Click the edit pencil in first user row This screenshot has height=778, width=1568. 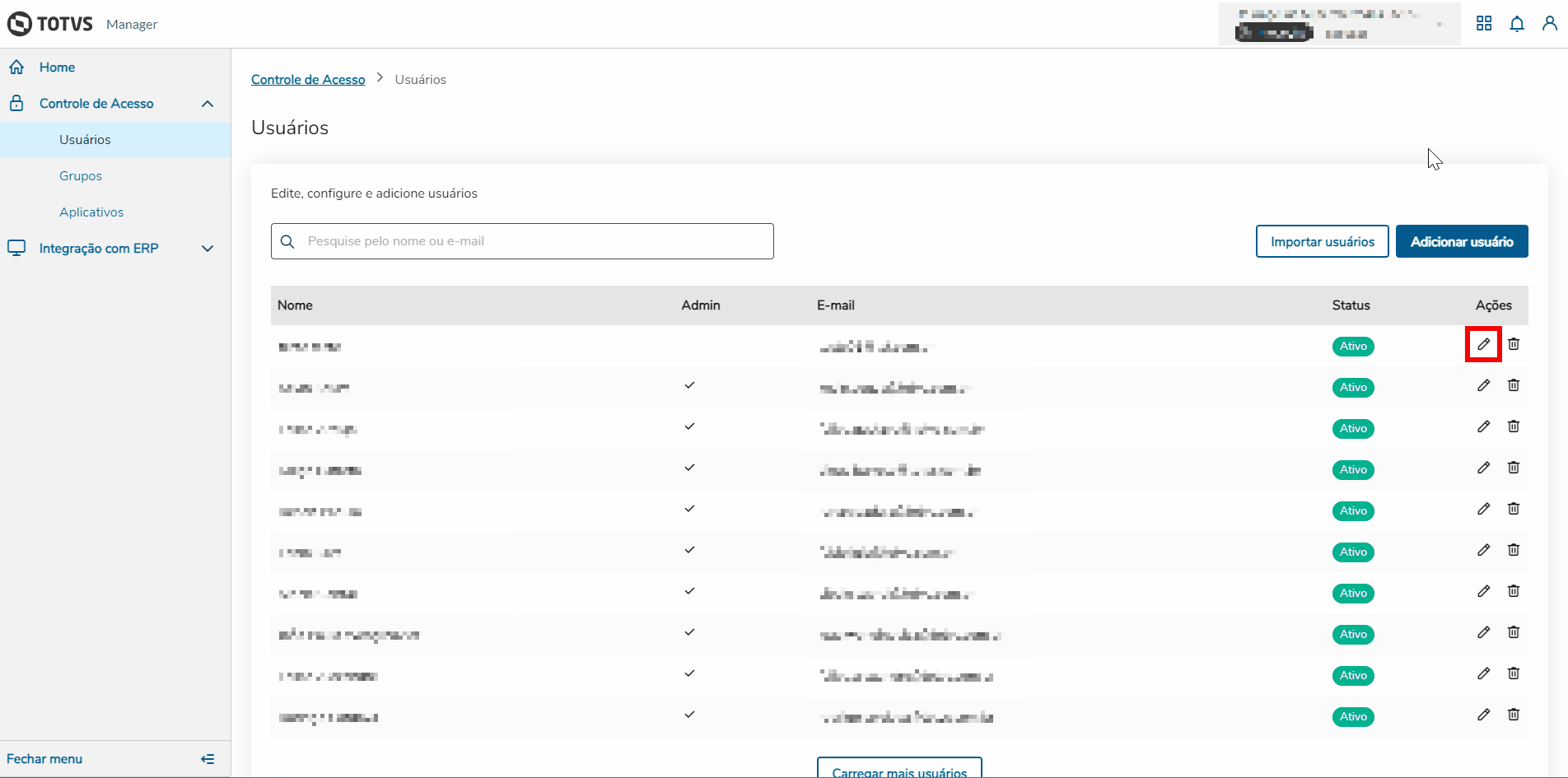[x=1483, y=344]
